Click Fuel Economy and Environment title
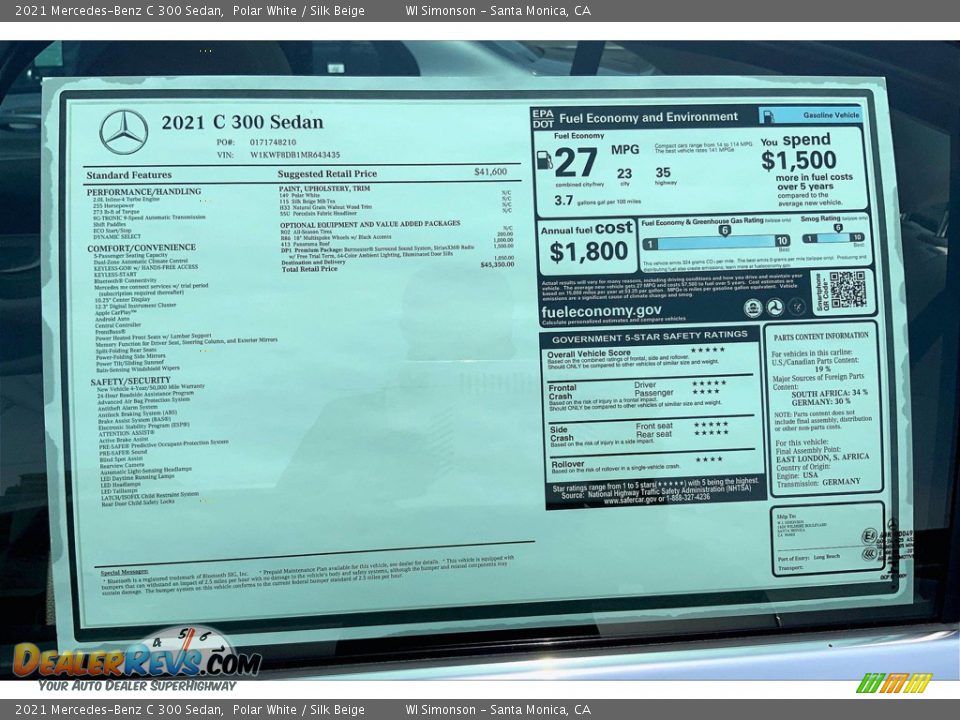Viewport: 960px width, 720px height. [x=648, y=117]
